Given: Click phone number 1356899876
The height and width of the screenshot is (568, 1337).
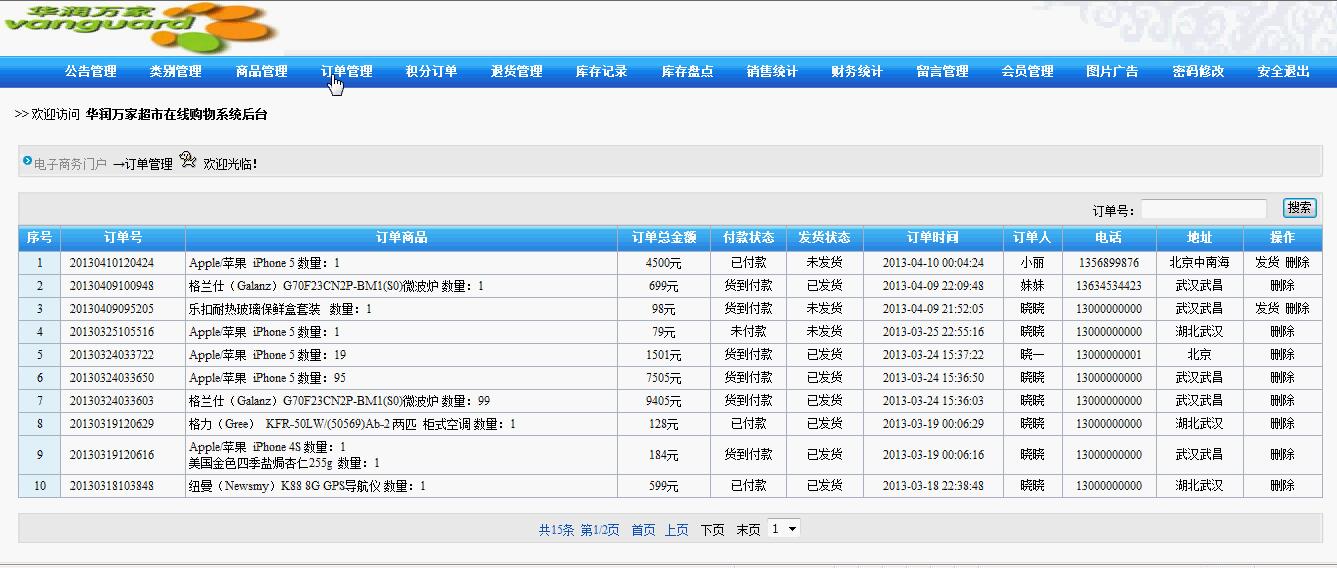Looking at the screenshot, I should [1109, 263].
